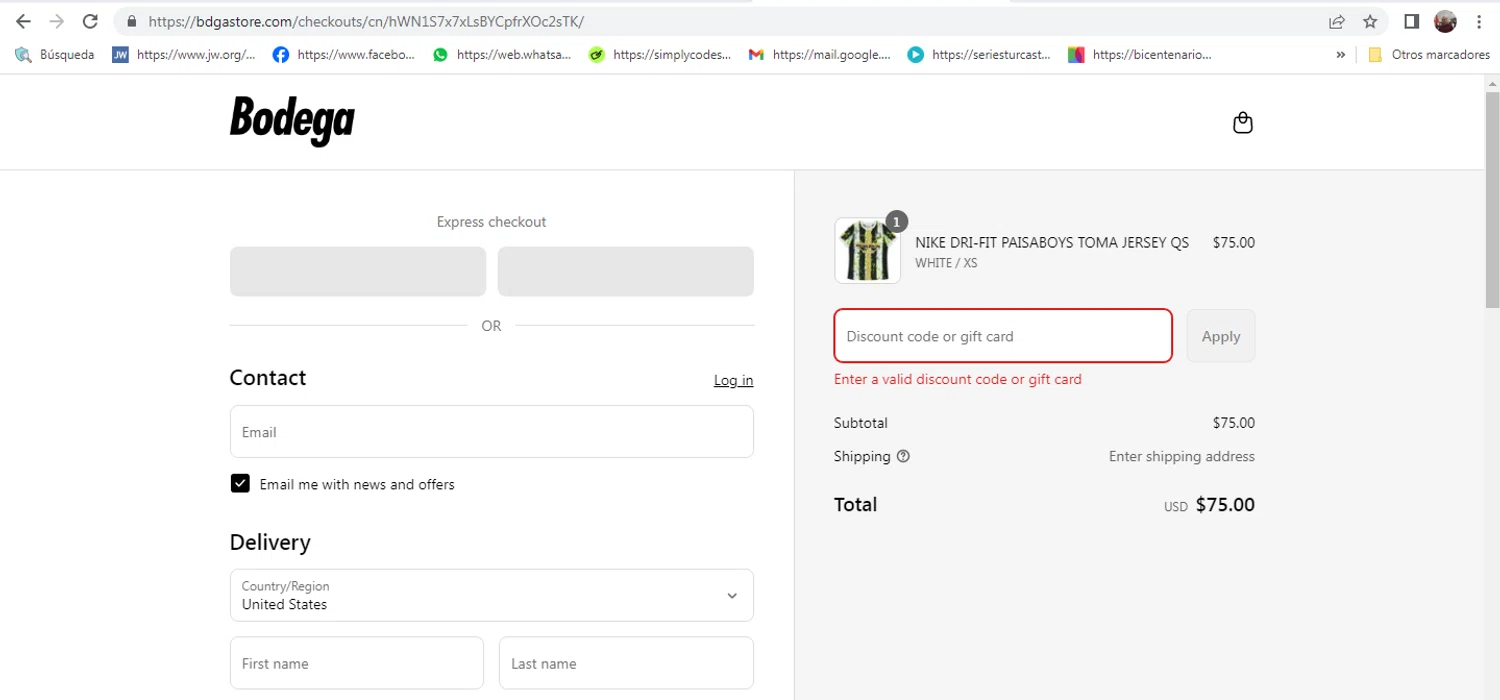1500x700 pixels.
Task: Click the WHITE / XS variant text
Action: (946, 263)
